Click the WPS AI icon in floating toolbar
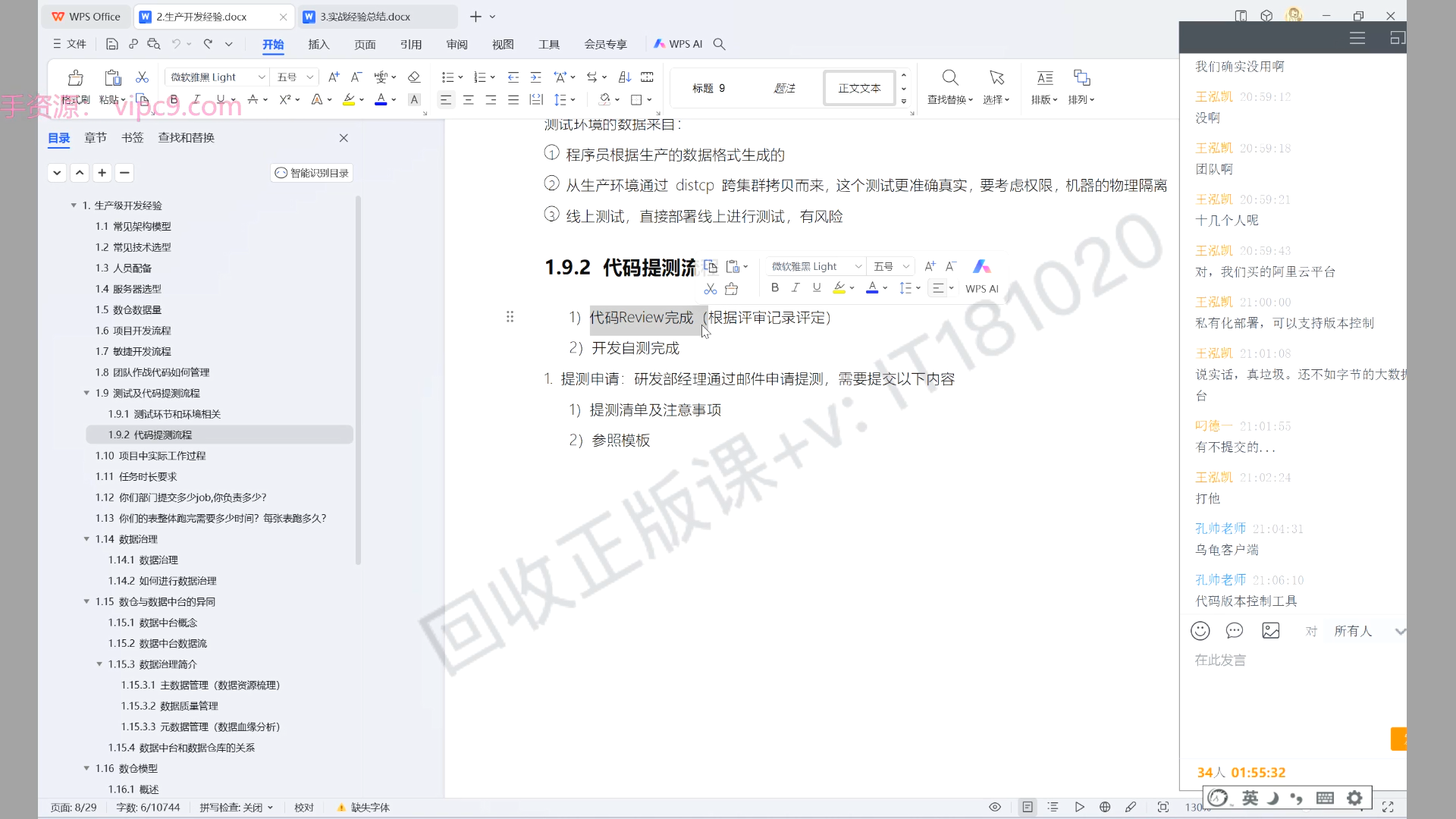The width and height of the screenshot is (1456, 819). point(981,267)
